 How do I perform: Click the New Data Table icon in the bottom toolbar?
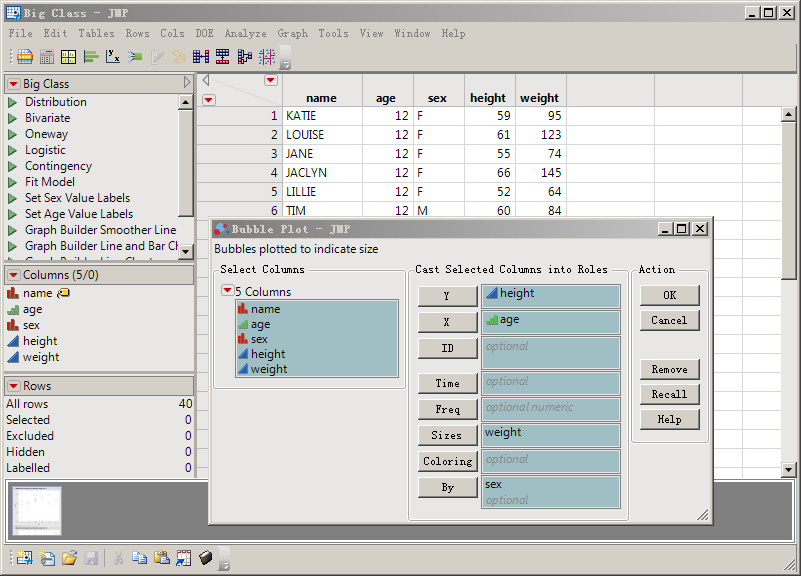pyautogui.click(x=23, y=558)
